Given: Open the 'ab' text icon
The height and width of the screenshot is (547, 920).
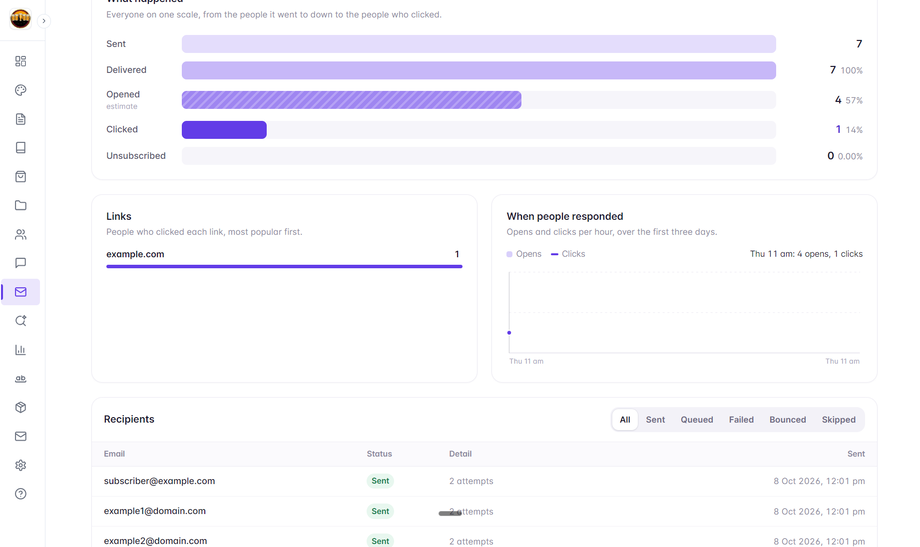Looking at the screenshot, I should pos(21,379).
